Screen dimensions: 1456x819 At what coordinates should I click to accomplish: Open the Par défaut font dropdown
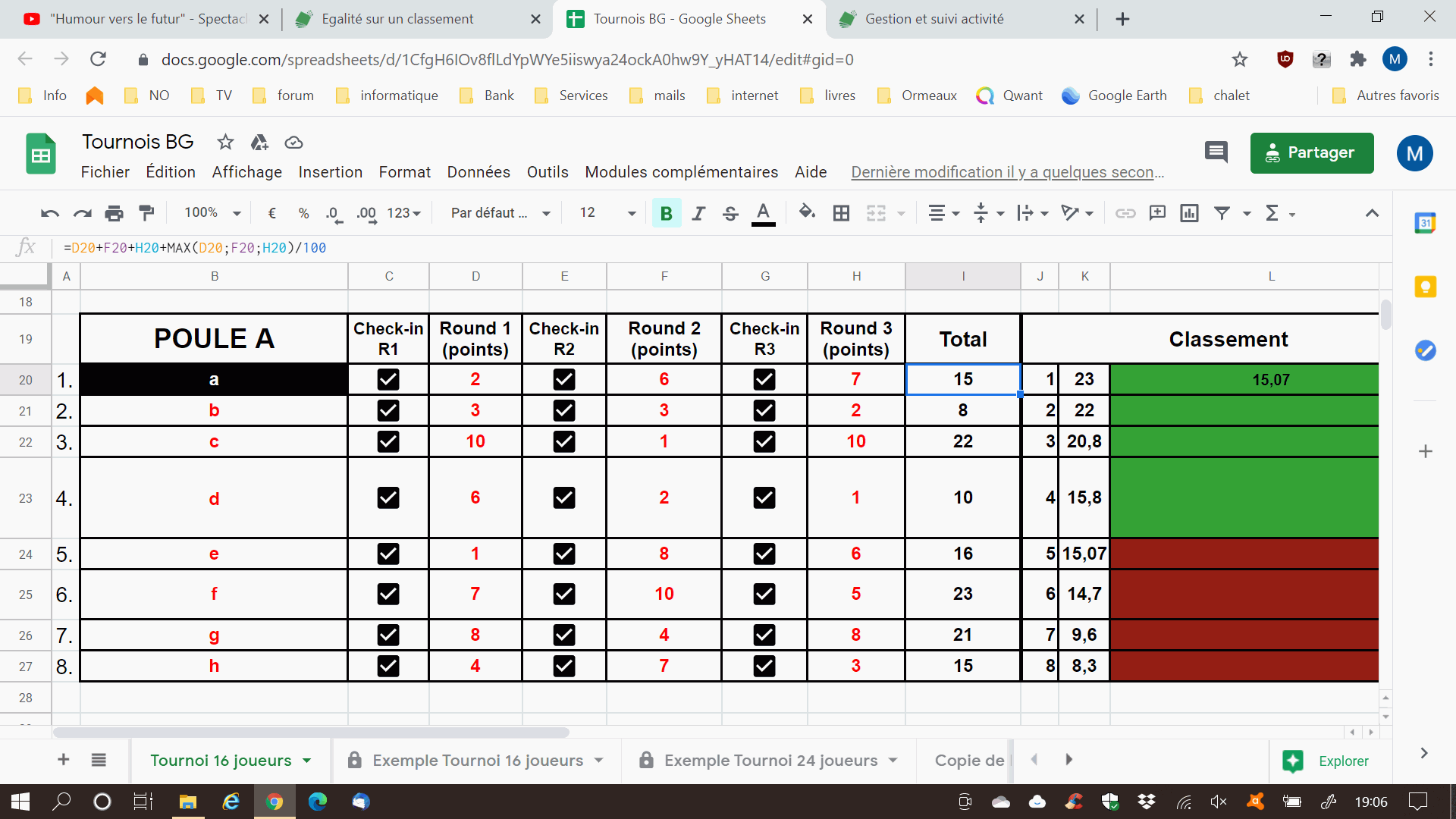point(500,213)
